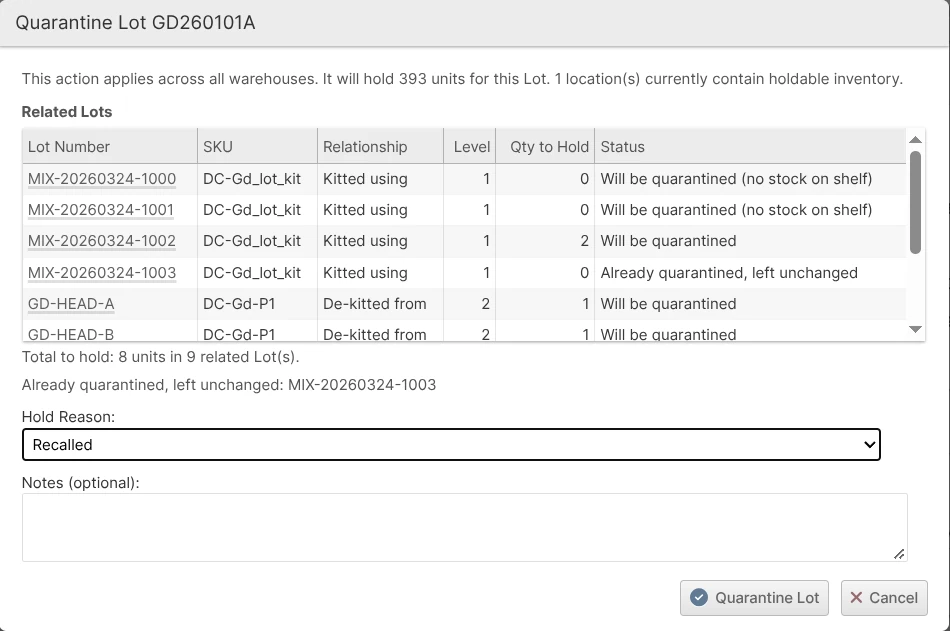Click the chevron arrow of Recalled dropdown
Image resolution: width=950 pixels, height=631 pixels.
[x=869, y=445]
